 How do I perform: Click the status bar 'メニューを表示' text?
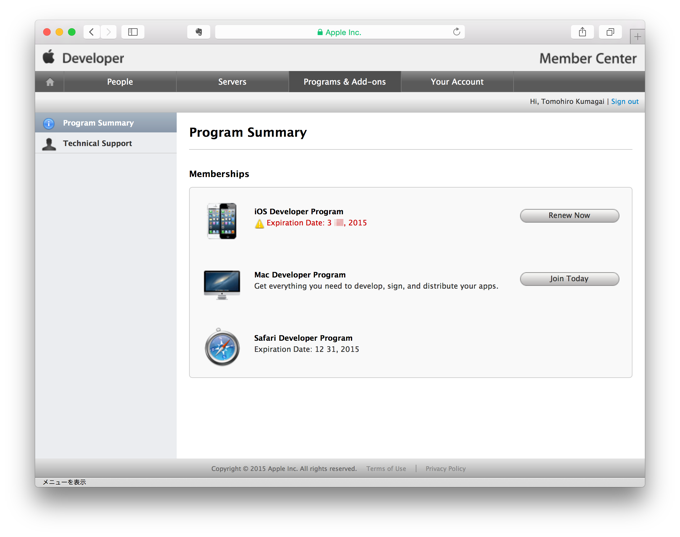pos(64,482)
